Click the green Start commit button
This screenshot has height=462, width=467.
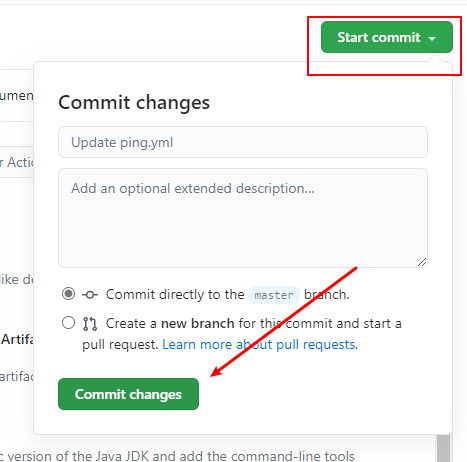pos(387,37)
